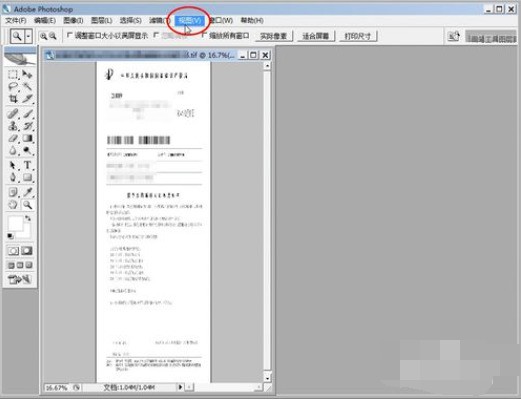Click document vertical scrollbar down arrow

pyautogui.click(x=267, y=378)
